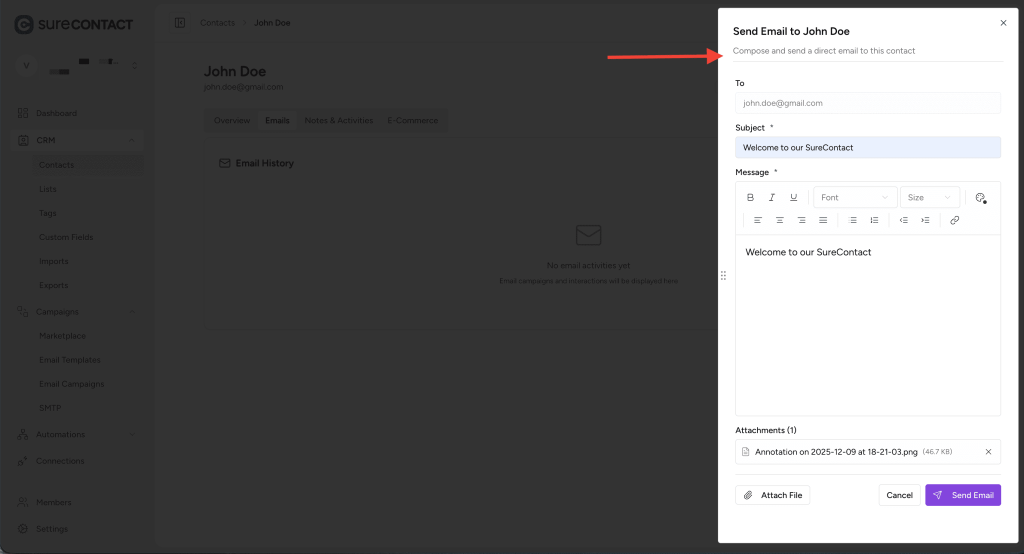Image resolution: width=1024 pixels, height=554 pixels.
Task: Toggle bold formatting in message toolbar
Action: (750, 197)
